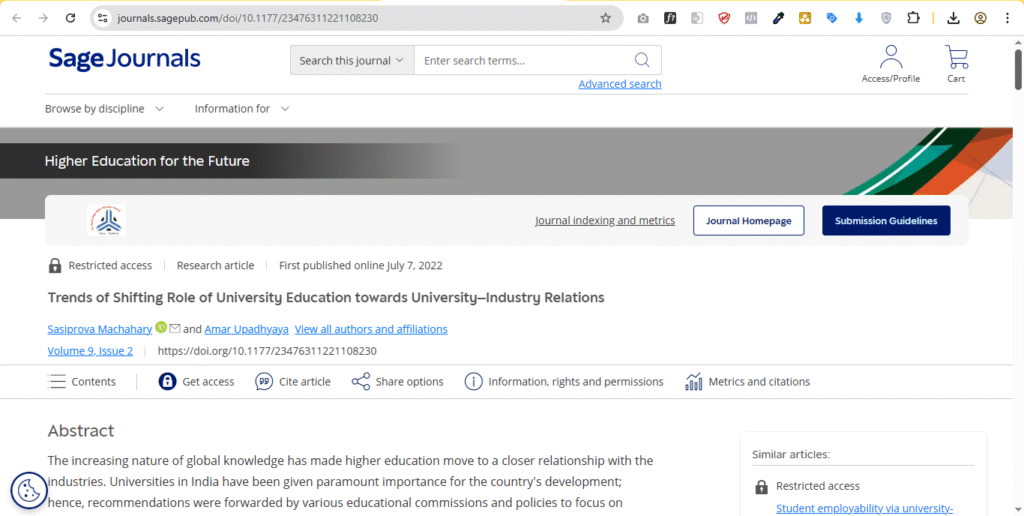Click the Submission Guidelines button
This screenshot has height=516, width=1024.
point(885,221)
